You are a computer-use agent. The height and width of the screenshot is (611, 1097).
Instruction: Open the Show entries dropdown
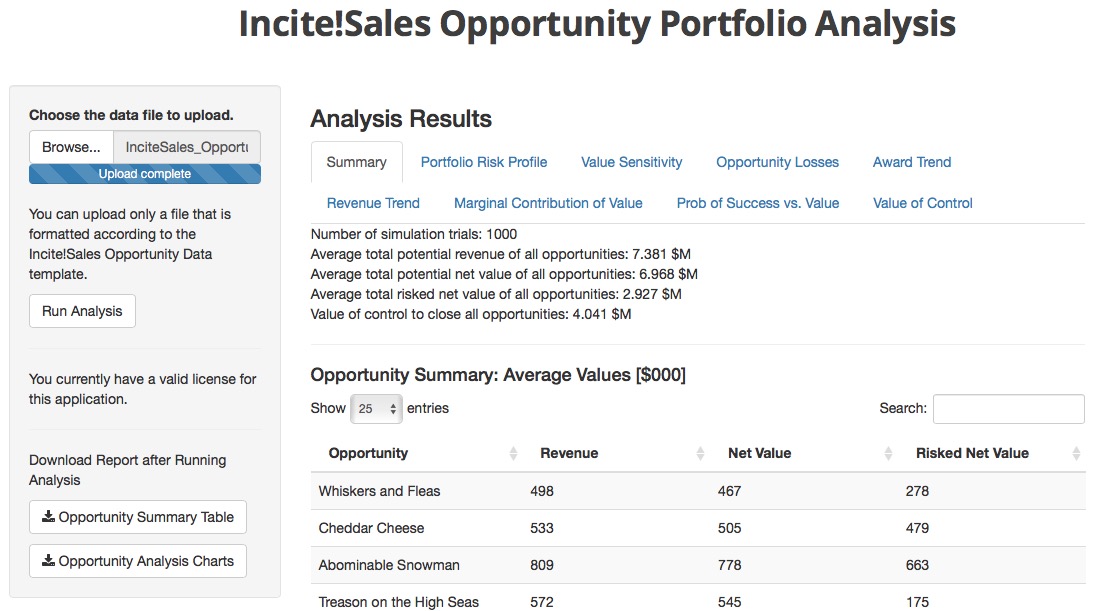point(376,409)
